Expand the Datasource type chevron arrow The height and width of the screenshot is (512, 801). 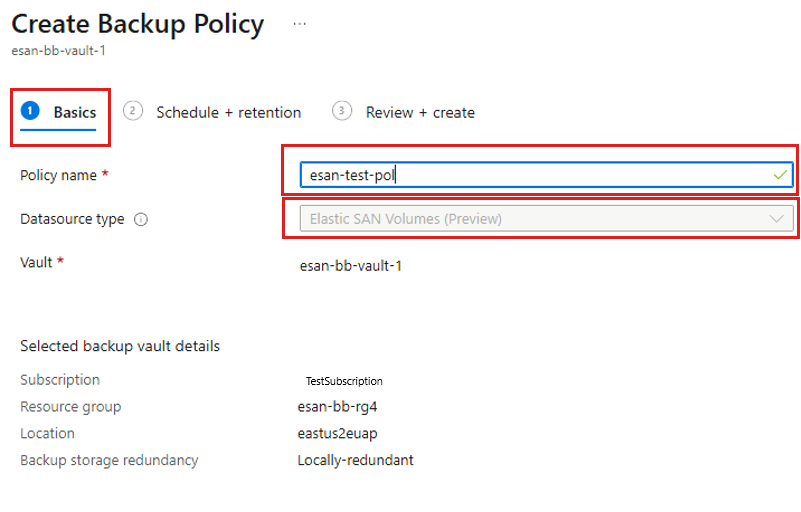[x=776, y=219]
